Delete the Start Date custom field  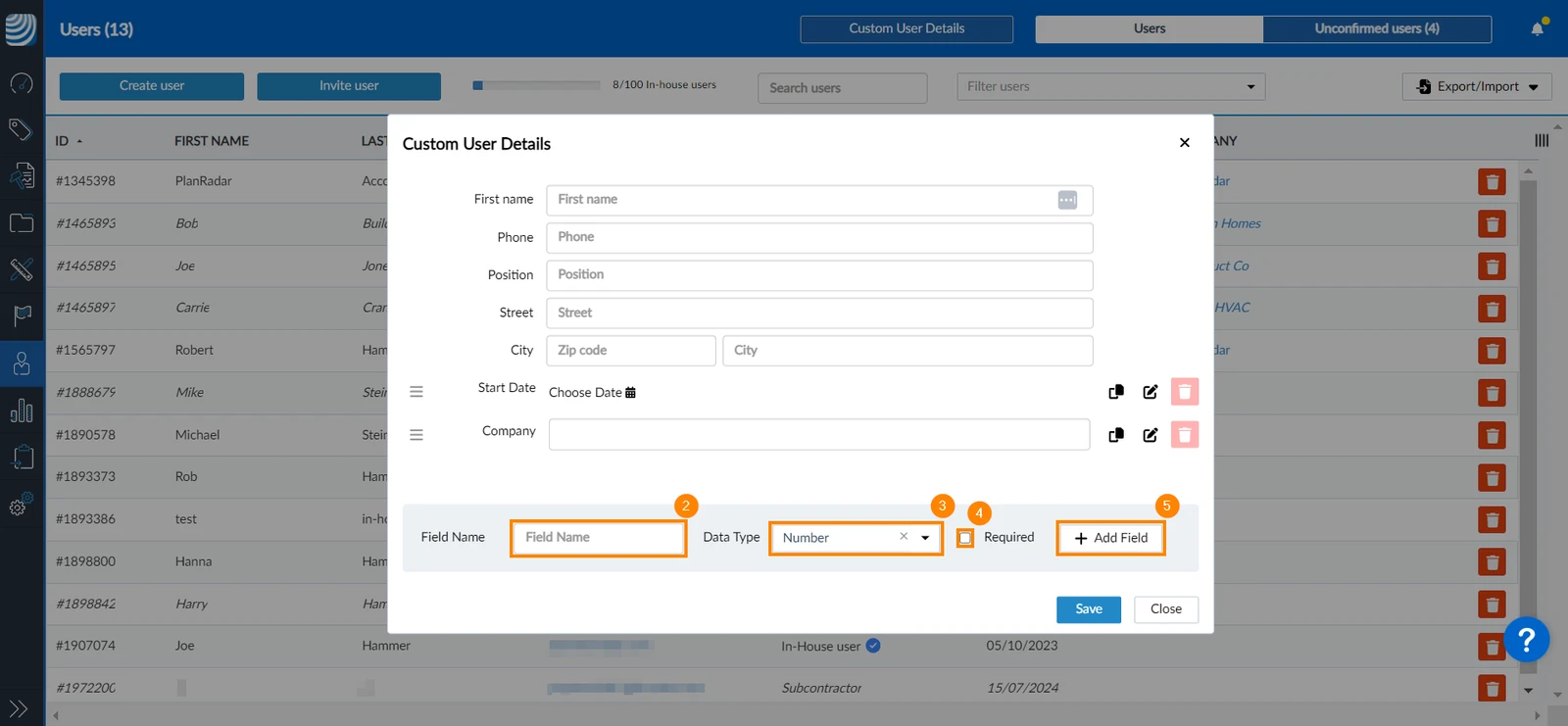click(1184, 392)
